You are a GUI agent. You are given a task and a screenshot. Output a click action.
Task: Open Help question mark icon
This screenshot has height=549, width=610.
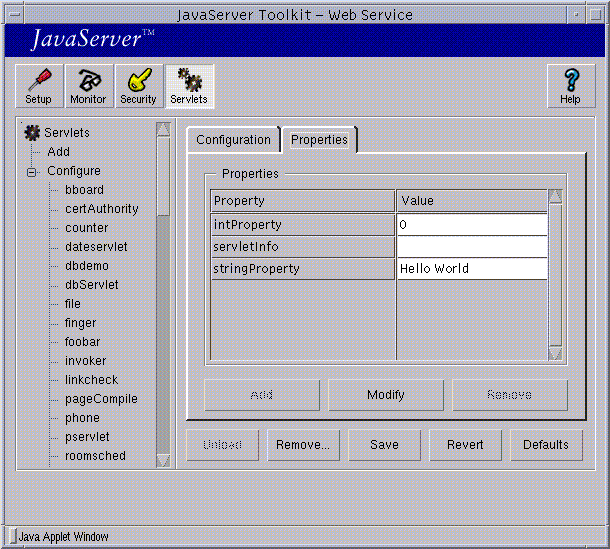pos(571,86)
